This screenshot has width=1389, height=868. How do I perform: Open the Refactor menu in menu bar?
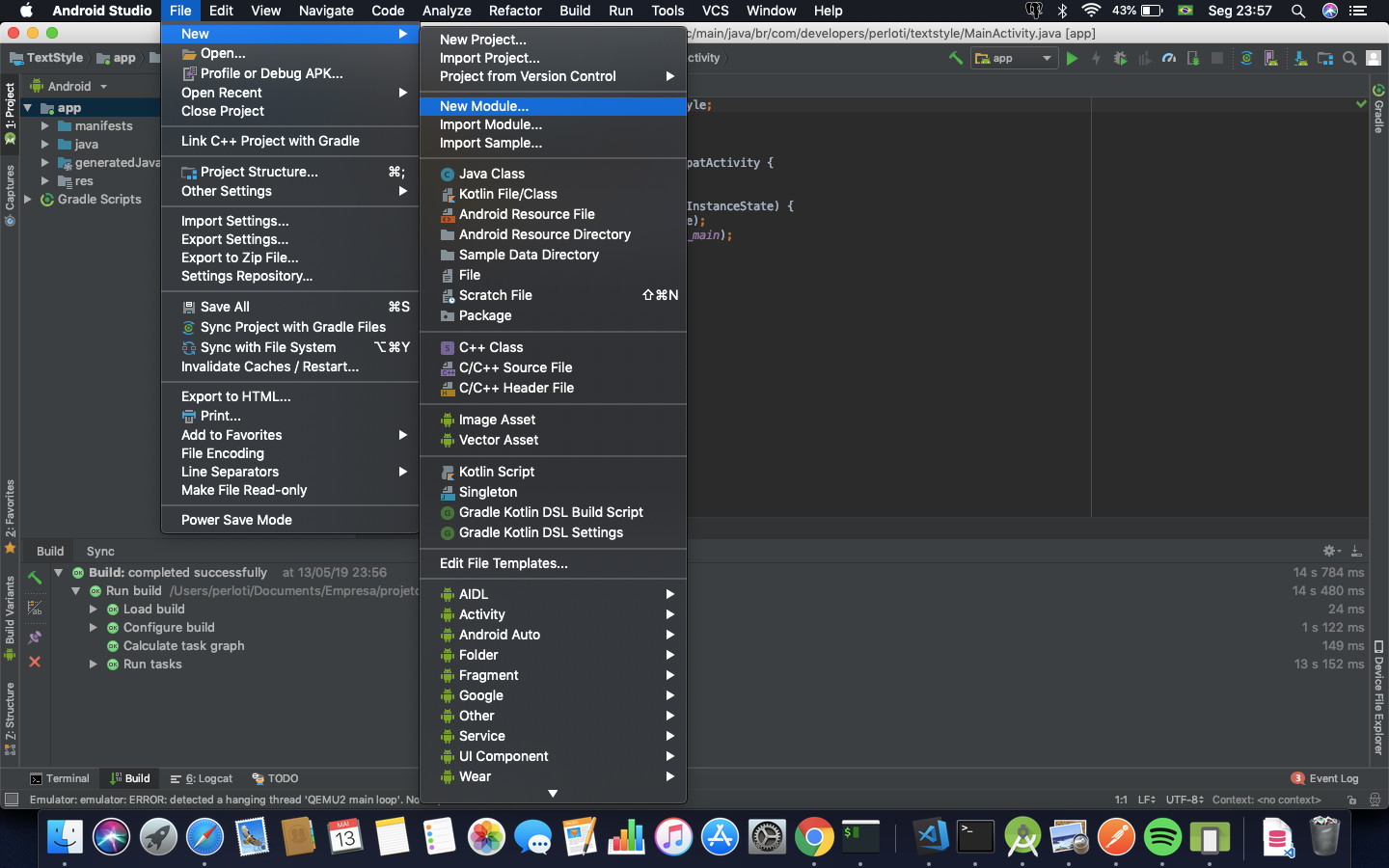(x=515, y=11)
